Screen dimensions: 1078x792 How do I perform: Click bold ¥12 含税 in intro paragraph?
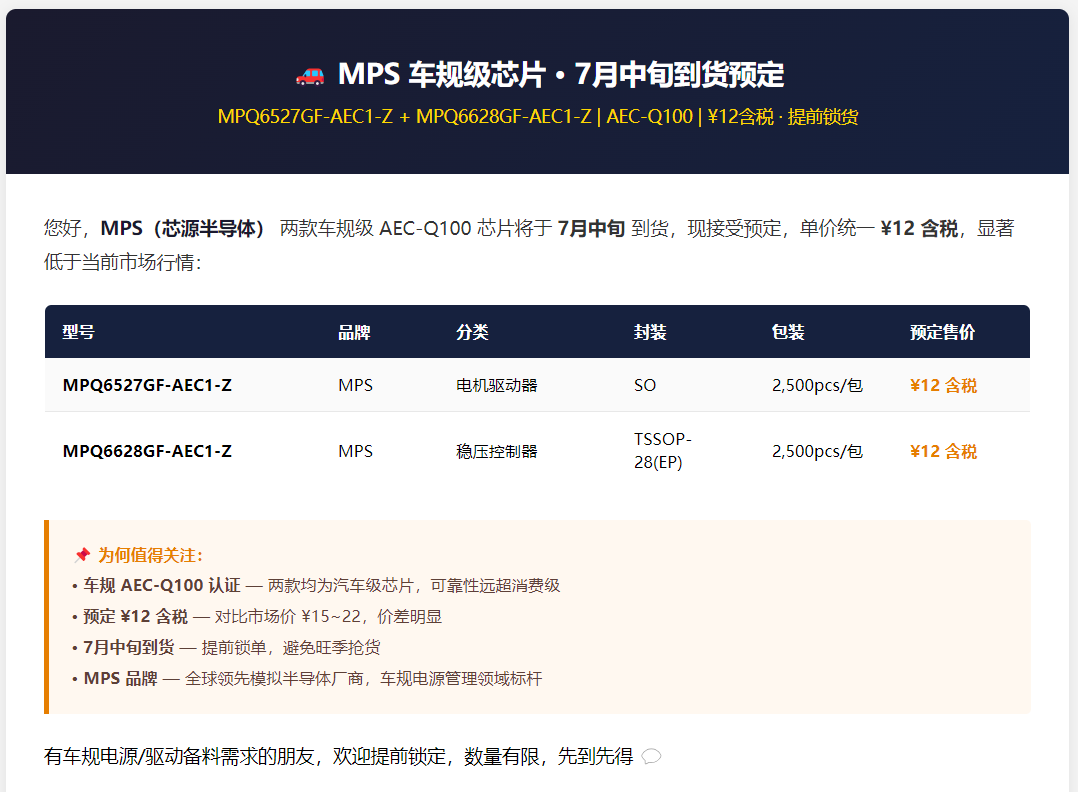[919, 228]
